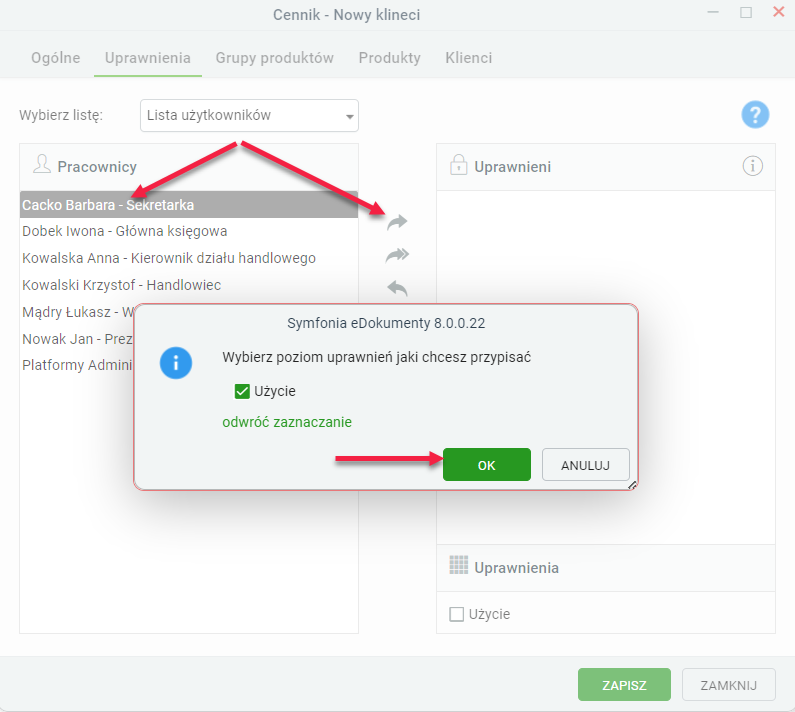Select Cacko Barbara - Sekretarka row

click(189, 205)
